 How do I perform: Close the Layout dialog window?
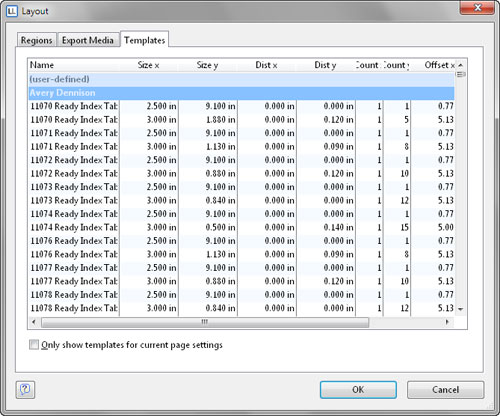click(x=477, y=8)
